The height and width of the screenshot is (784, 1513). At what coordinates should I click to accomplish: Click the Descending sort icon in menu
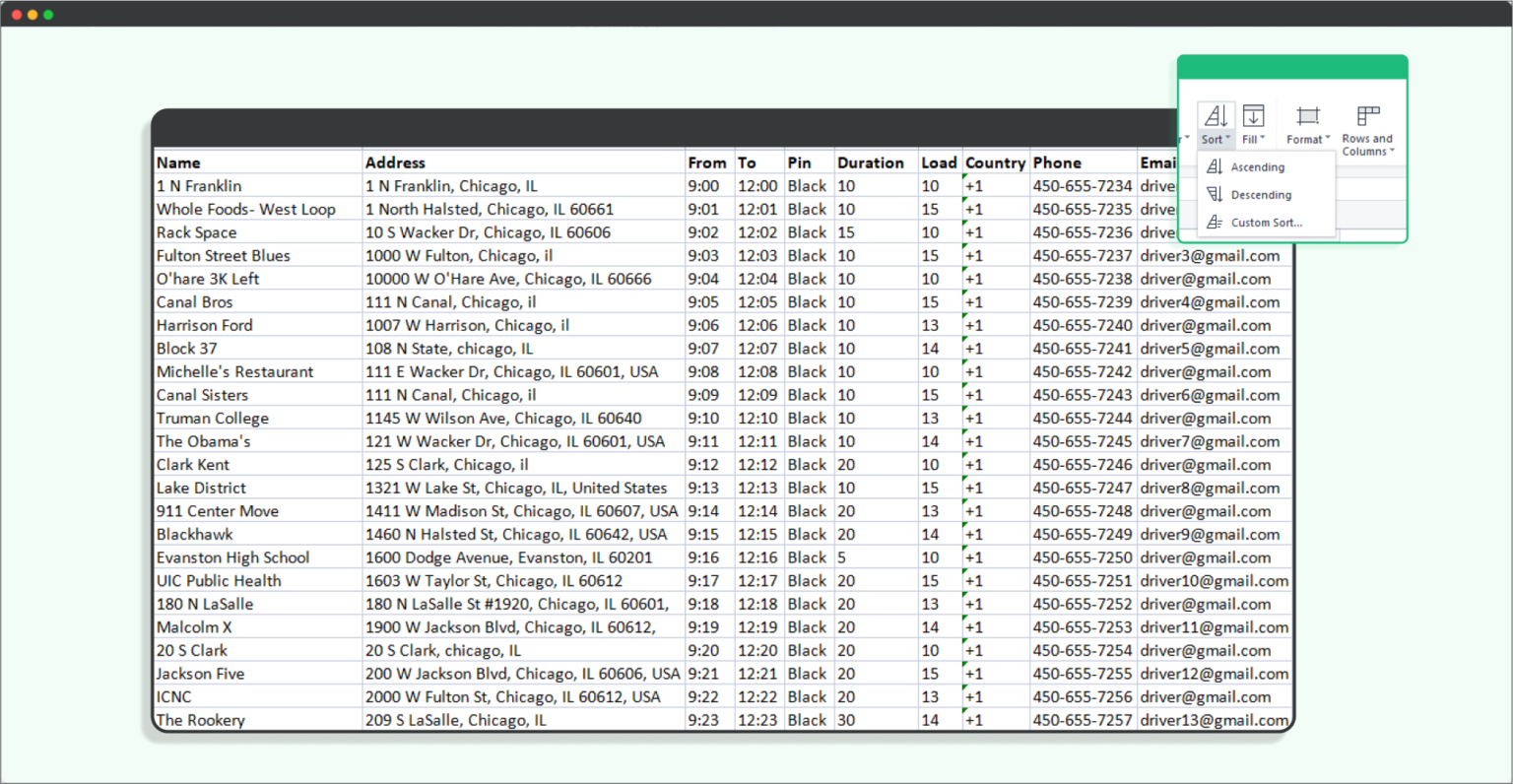pos(1215,195)
